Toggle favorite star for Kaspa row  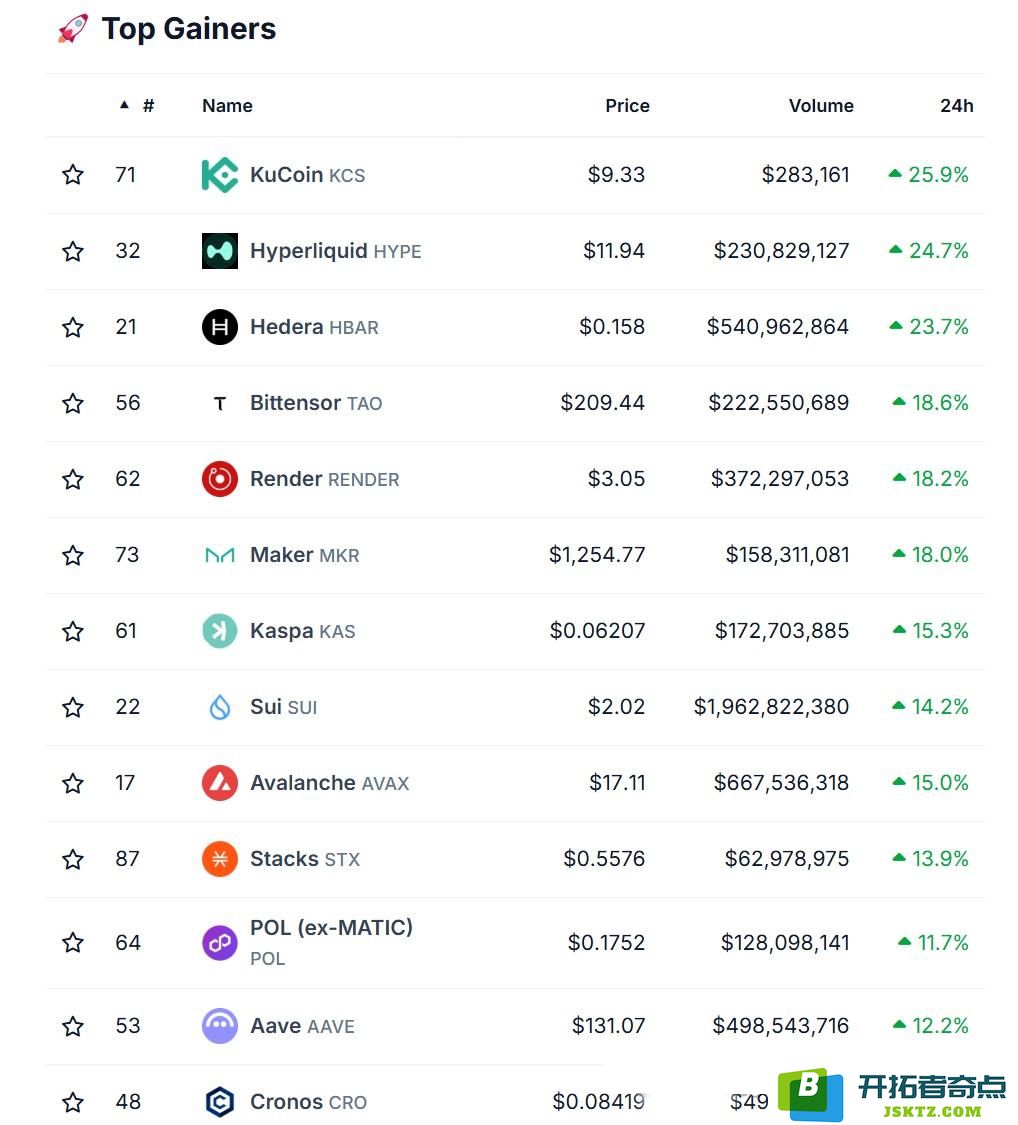[72, 631]
